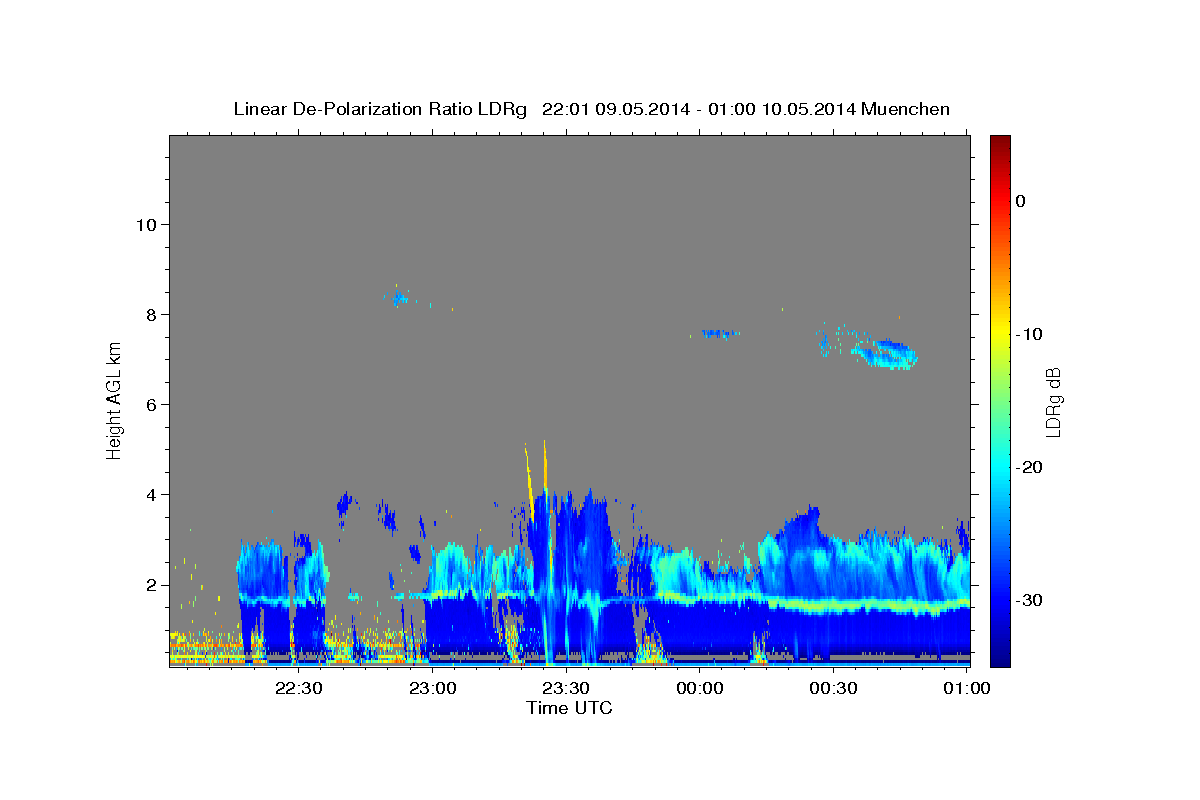Viewport: 1200px width, 800px height.
Task: Click the colorbar value -20
Action: click(x=1030, y=467)
